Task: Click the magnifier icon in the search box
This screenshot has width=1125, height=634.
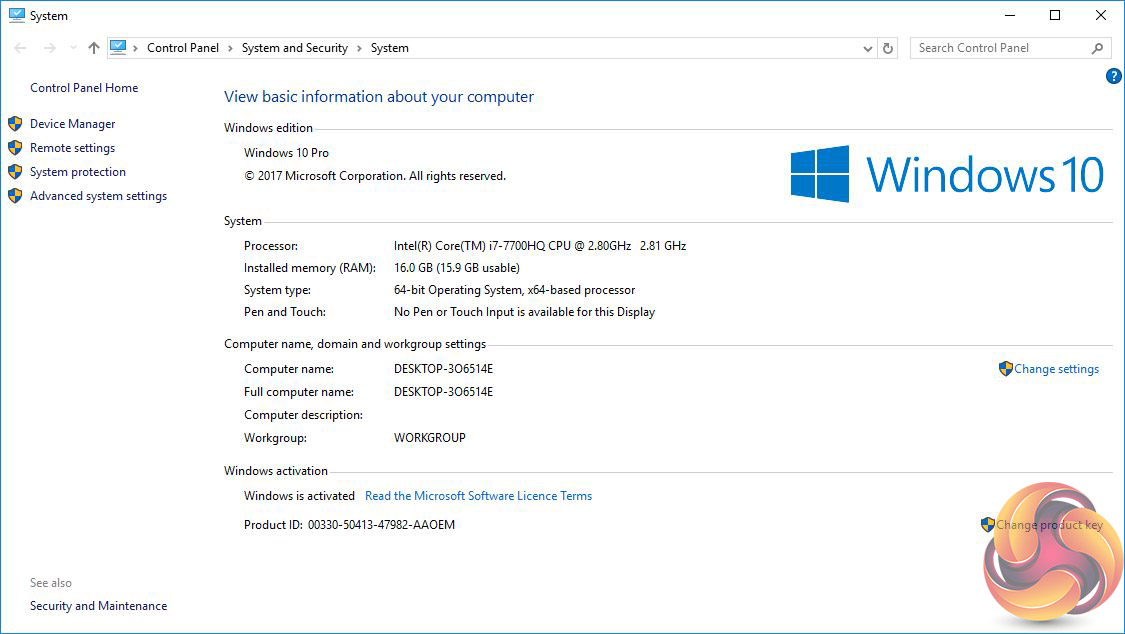Action: click(1097, 48)
